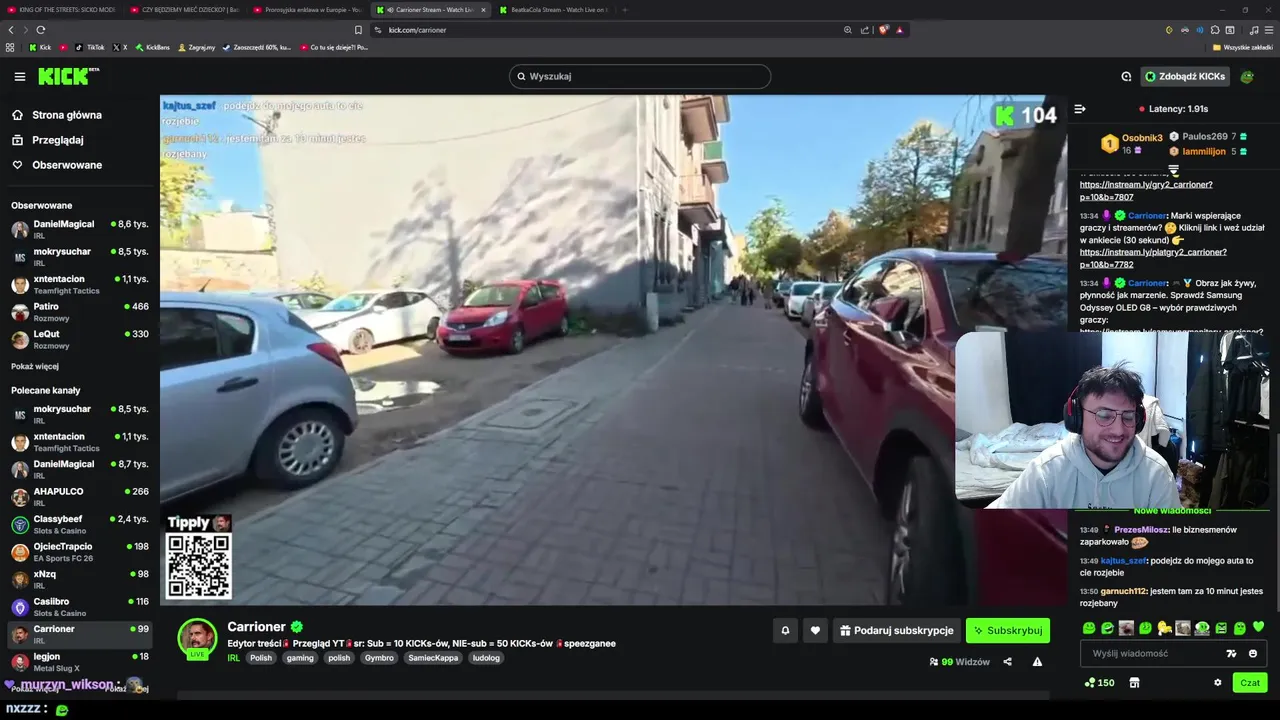Click the IRL category link

[233, 658]
